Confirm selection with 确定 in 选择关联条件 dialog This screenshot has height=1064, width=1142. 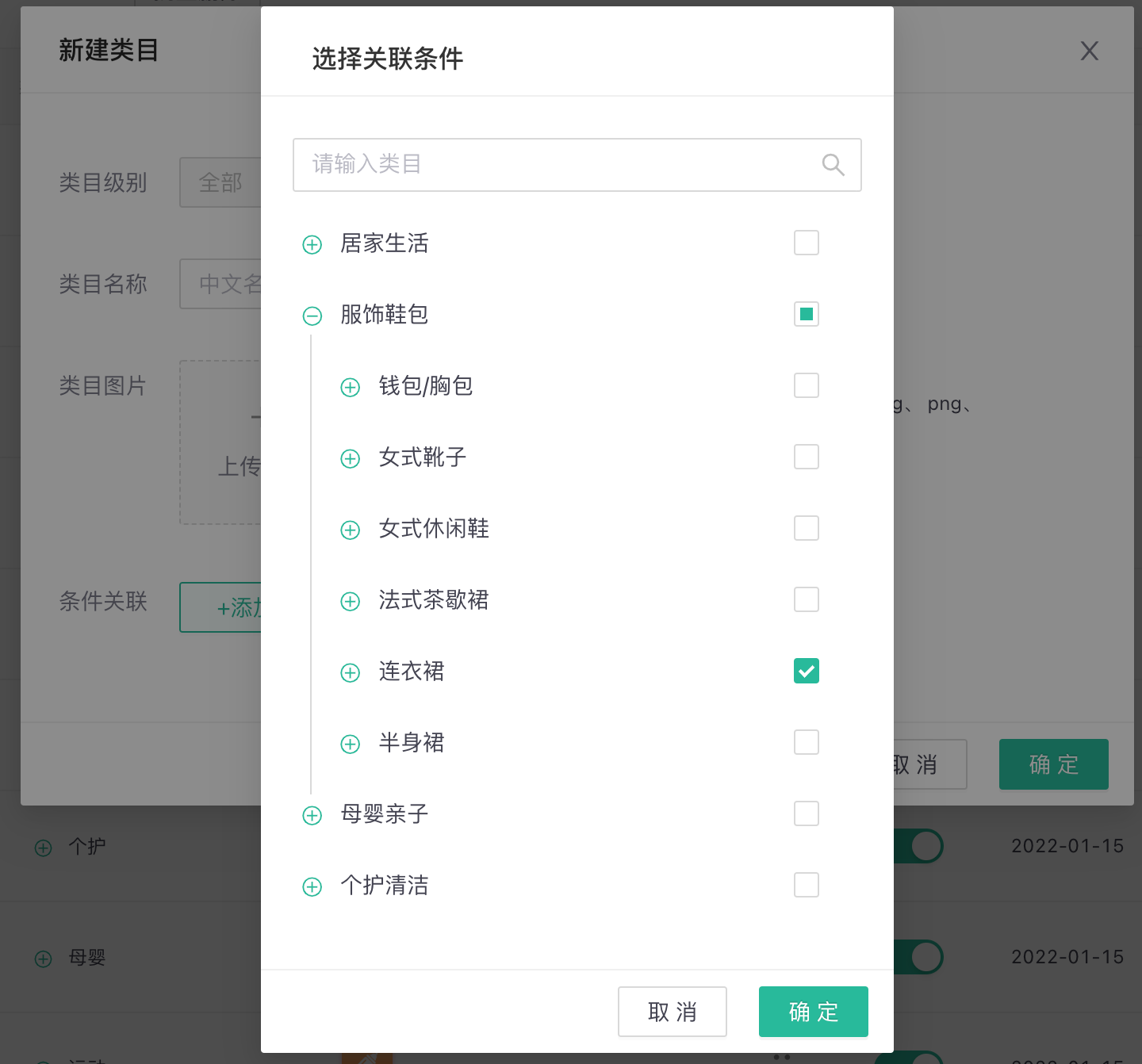tap(814, 1012)
